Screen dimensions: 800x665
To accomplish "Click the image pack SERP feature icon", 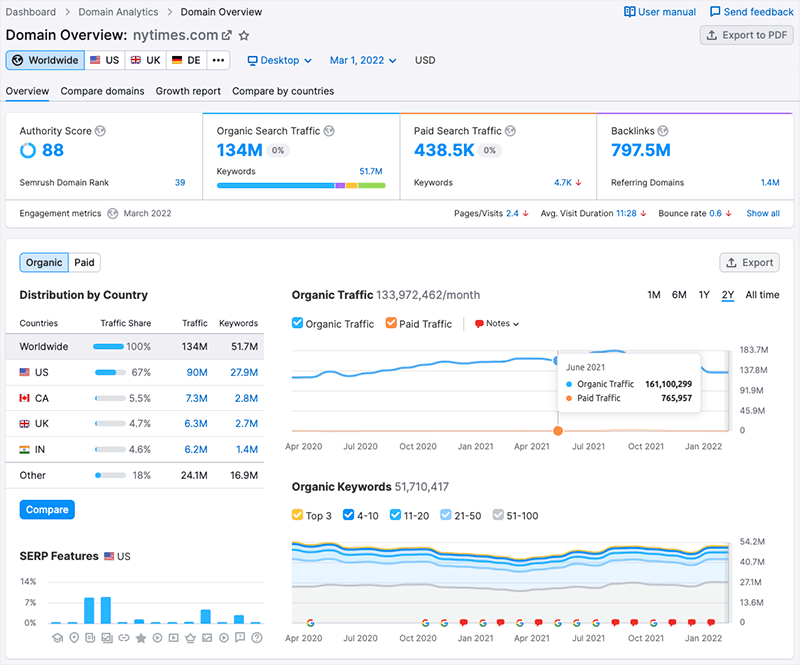I will pyautogui.click(x=107, y=637).
